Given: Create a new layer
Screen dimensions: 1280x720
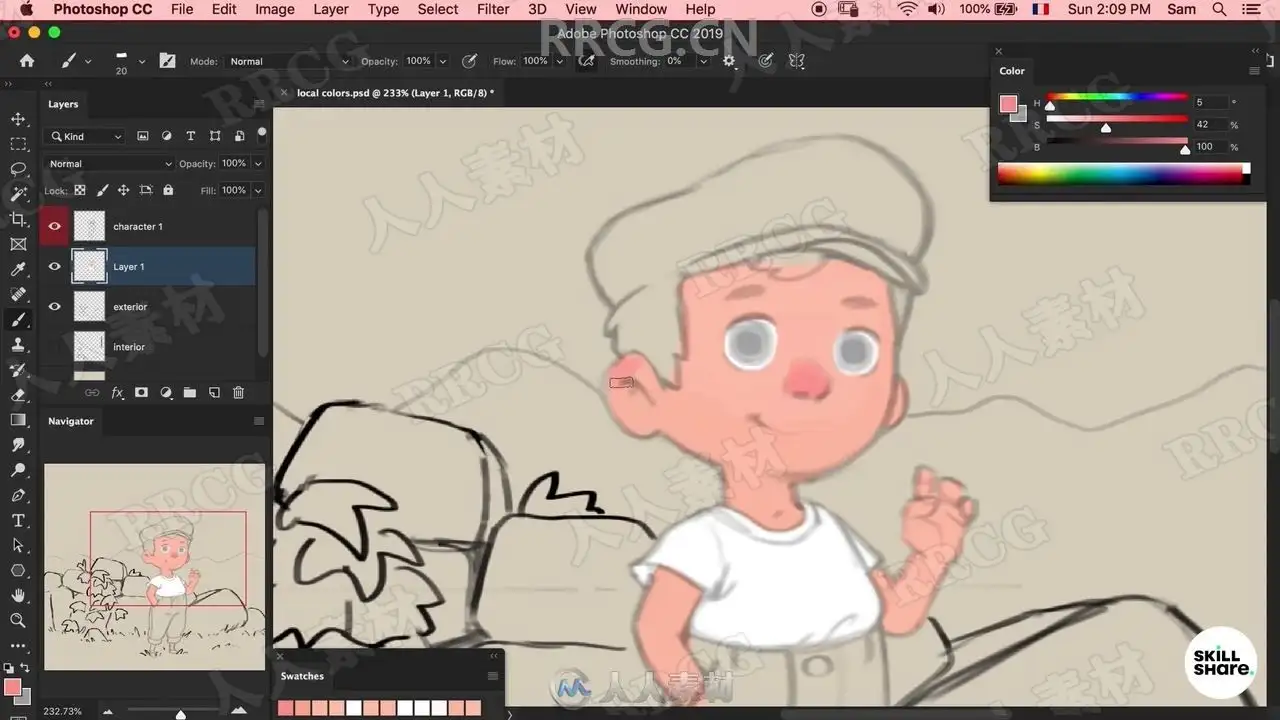Looking at the screenshot, I should [214, 393].
